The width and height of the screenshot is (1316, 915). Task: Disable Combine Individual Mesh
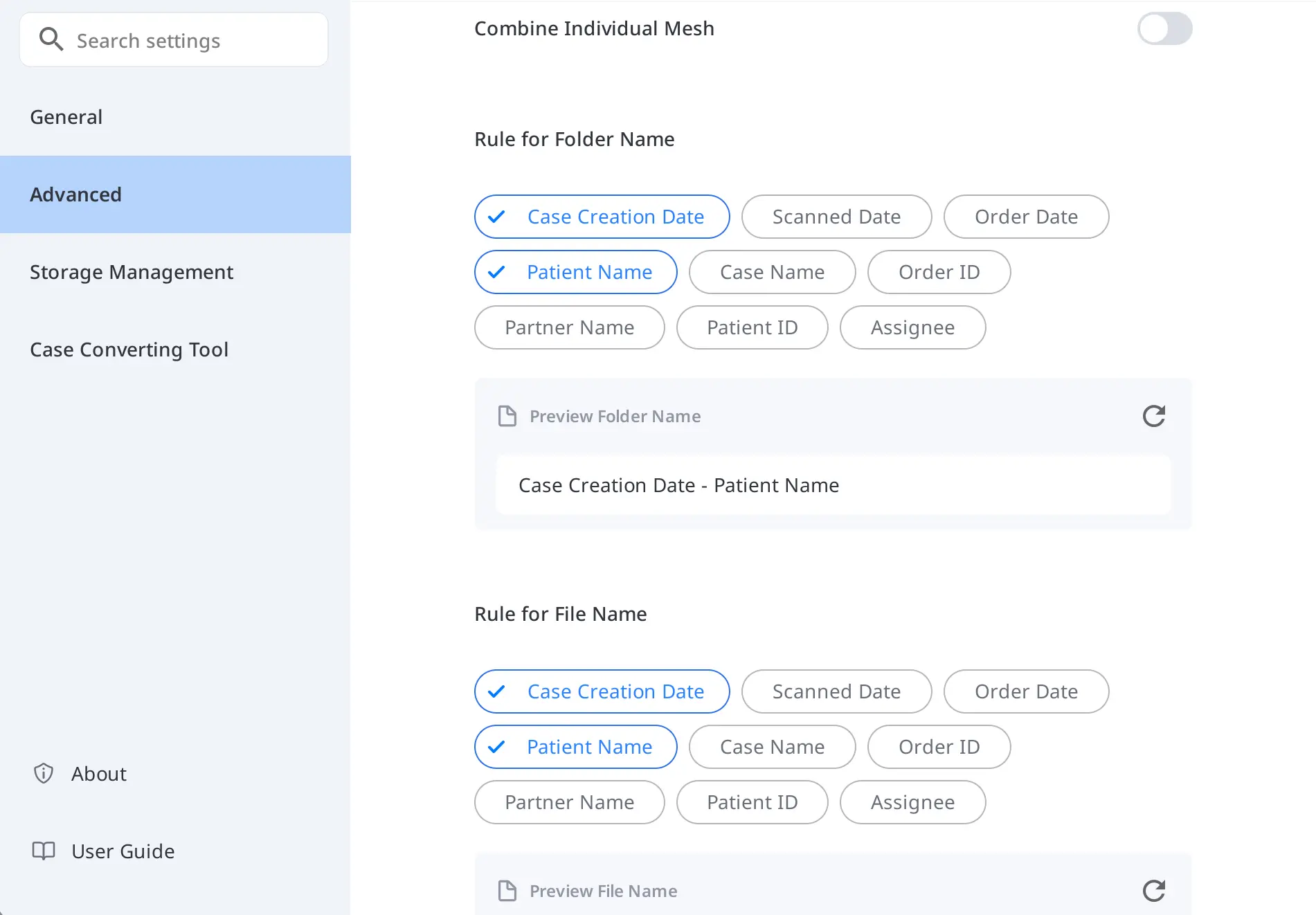point(1164,28)
